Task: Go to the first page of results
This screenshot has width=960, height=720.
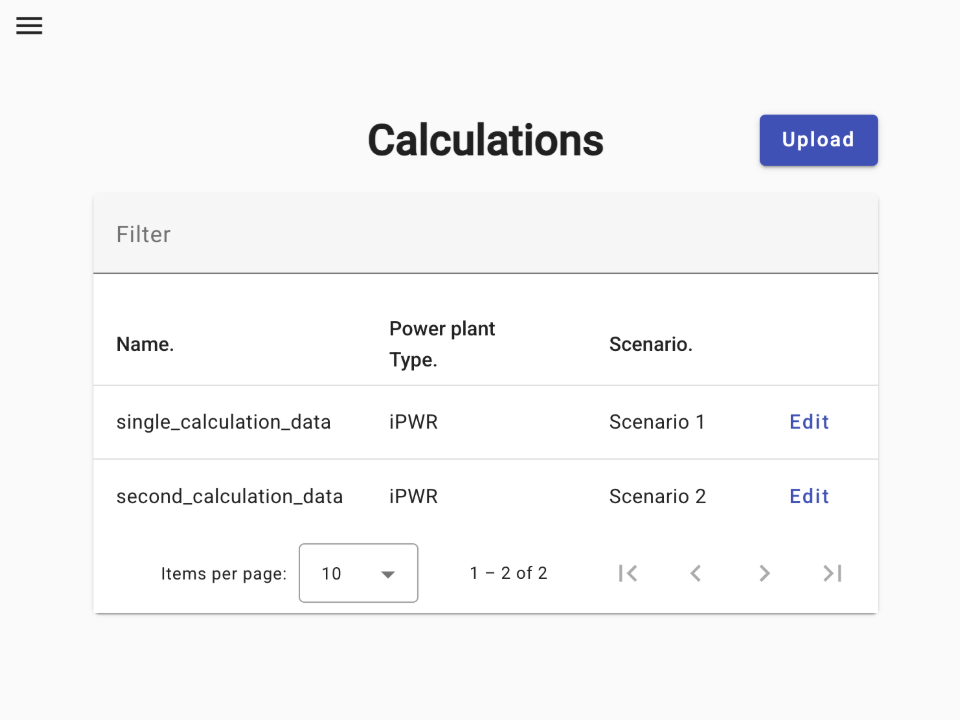Action: (x=628, y=573)
